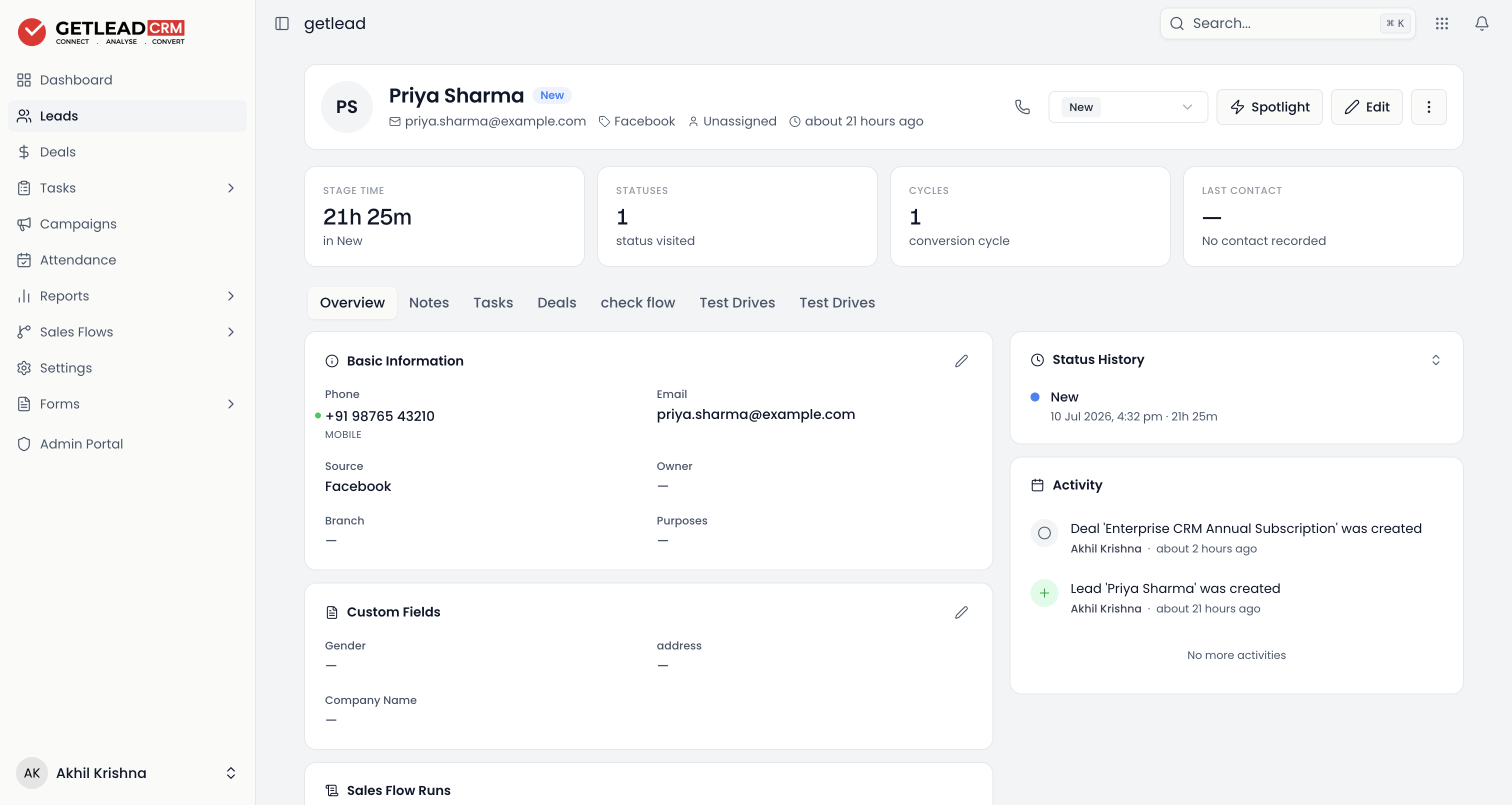Screen dimensions: 1512x805
Task: Click the Basic Information info icon
Action: (331, 361)
